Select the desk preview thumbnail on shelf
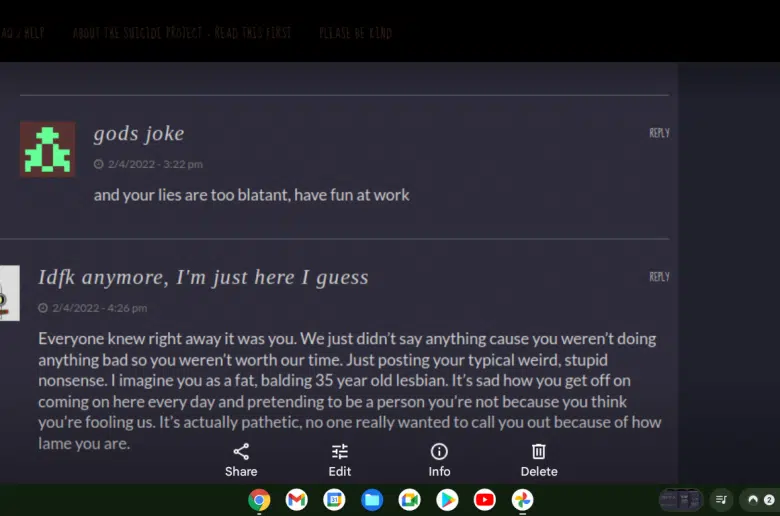The width and height of the screenshot is (780, 516). click(x=681, y=500)
